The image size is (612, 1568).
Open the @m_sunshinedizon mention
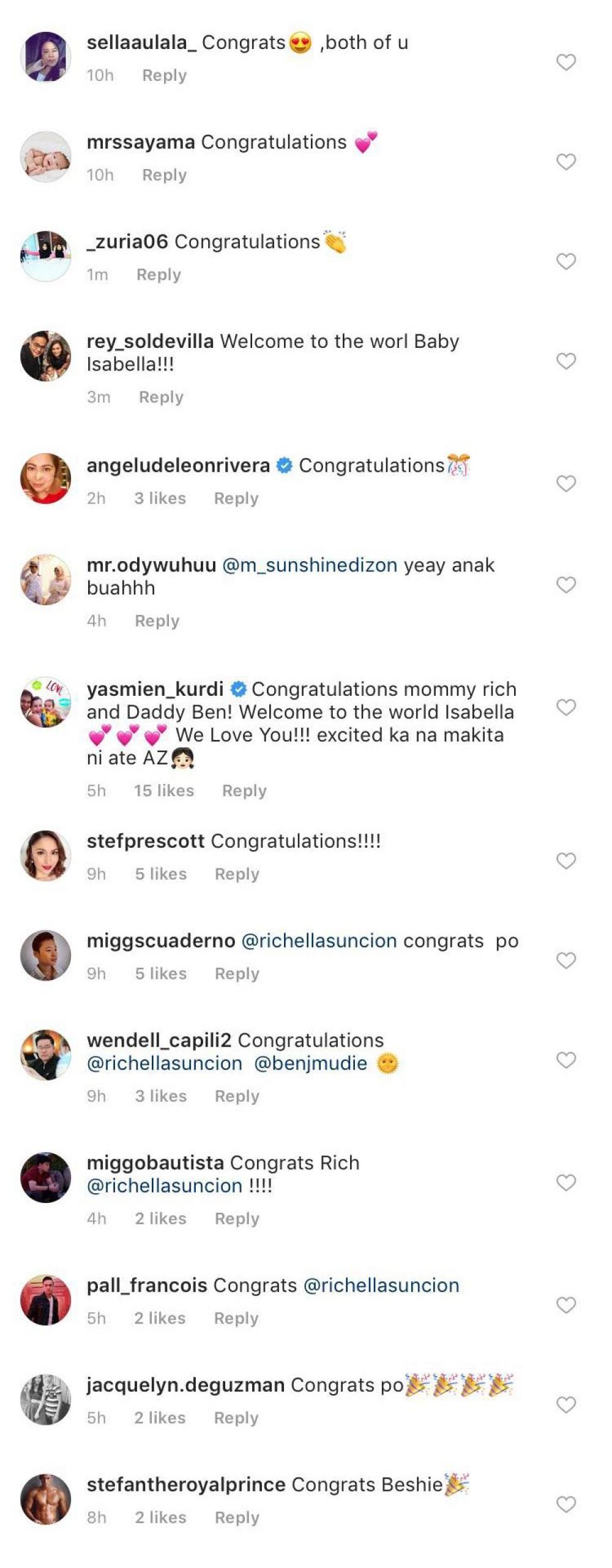(310, 565)
